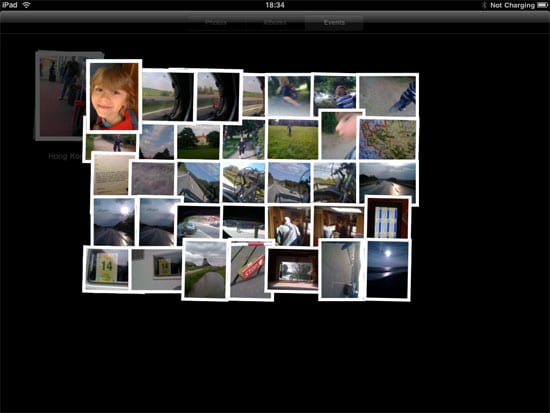The width and height of the screenshot is (550, 413).
Task: Open the child face profile photo
Action: tap(339, 135)
